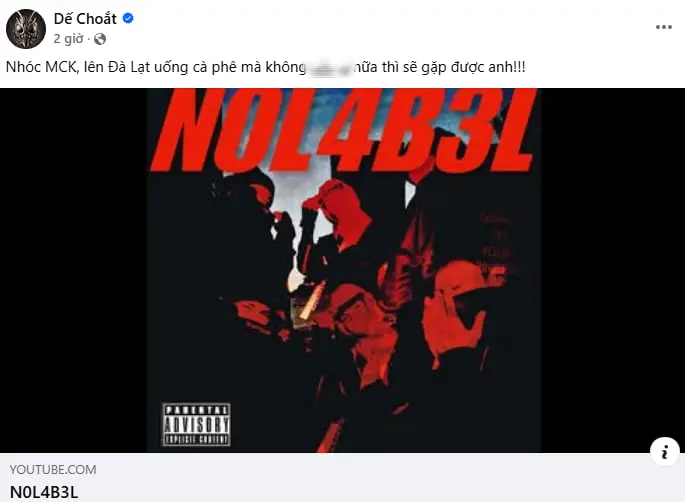Click the blurred word in the post
685x502 pixels.
pyautogui.click(x=329, y=68)
